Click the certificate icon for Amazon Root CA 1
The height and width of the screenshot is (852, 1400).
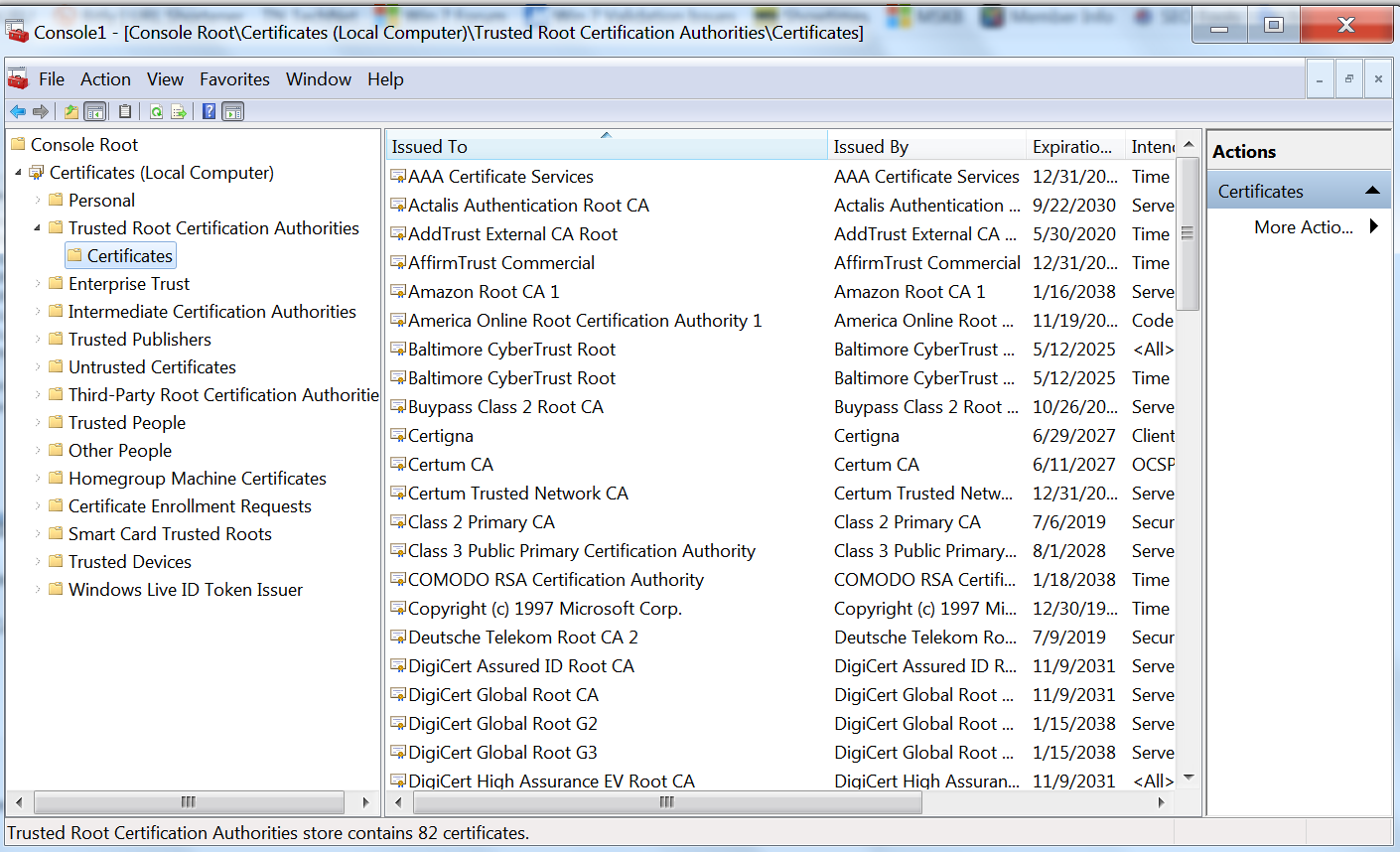coord(398,292)
